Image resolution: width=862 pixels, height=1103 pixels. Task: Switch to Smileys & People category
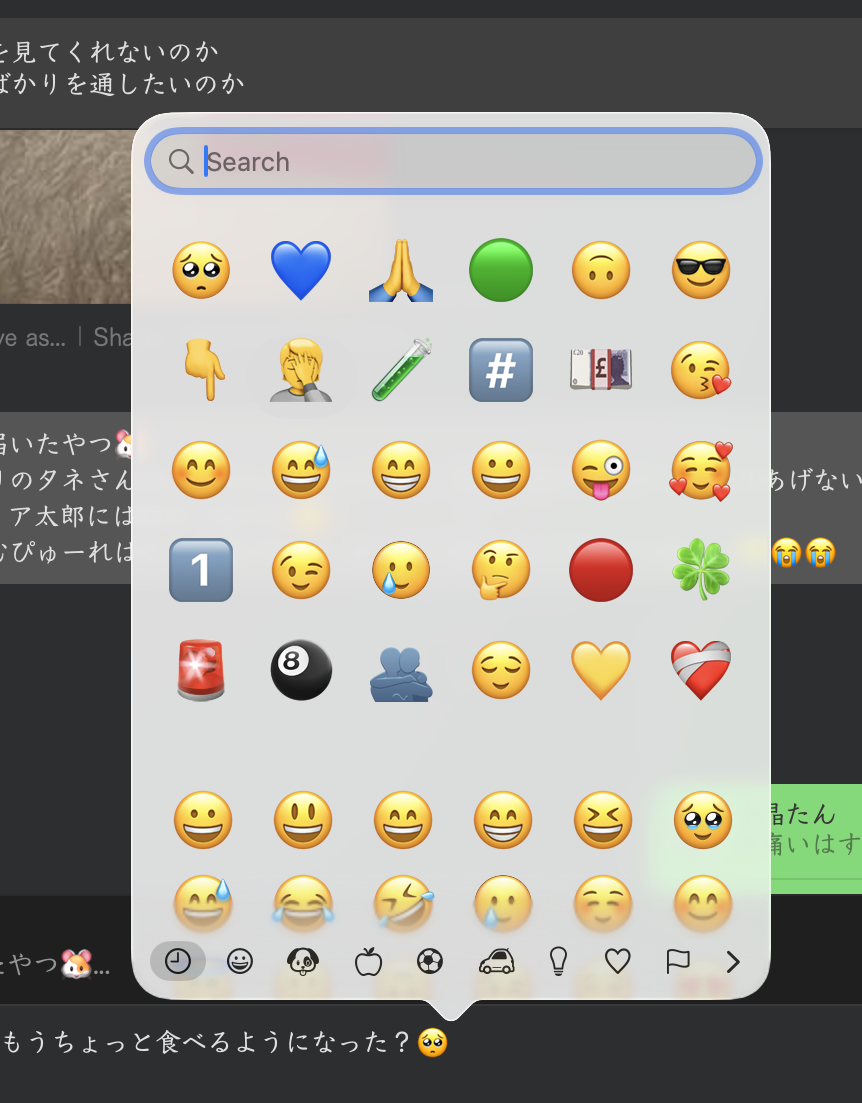240,961
